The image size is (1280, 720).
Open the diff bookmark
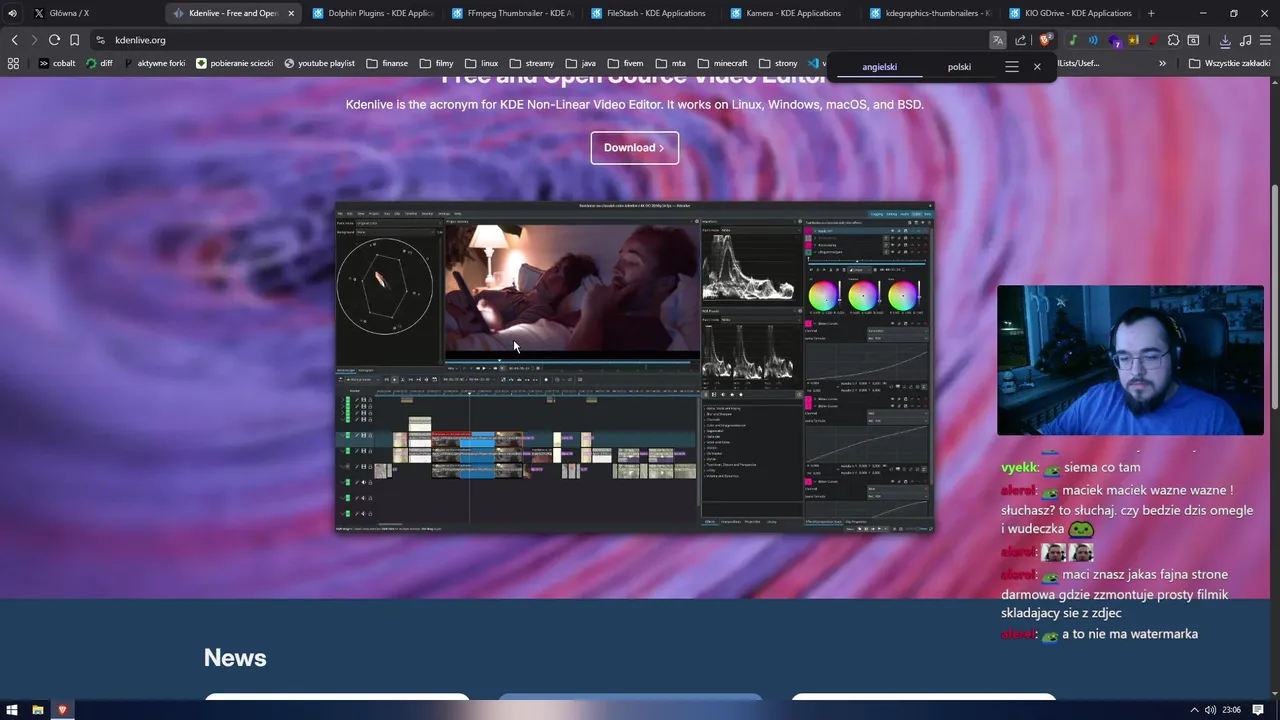tap(99, 63)
